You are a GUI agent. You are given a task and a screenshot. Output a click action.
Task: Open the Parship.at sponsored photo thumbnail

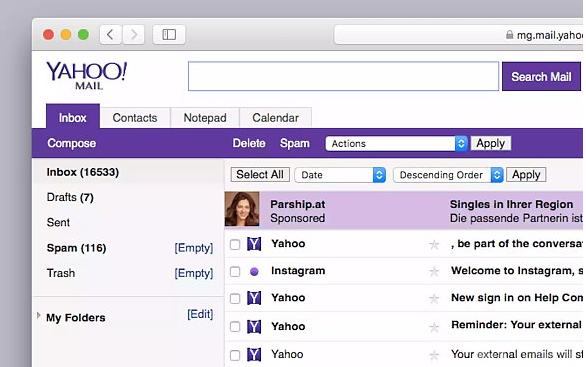point(242,209)
